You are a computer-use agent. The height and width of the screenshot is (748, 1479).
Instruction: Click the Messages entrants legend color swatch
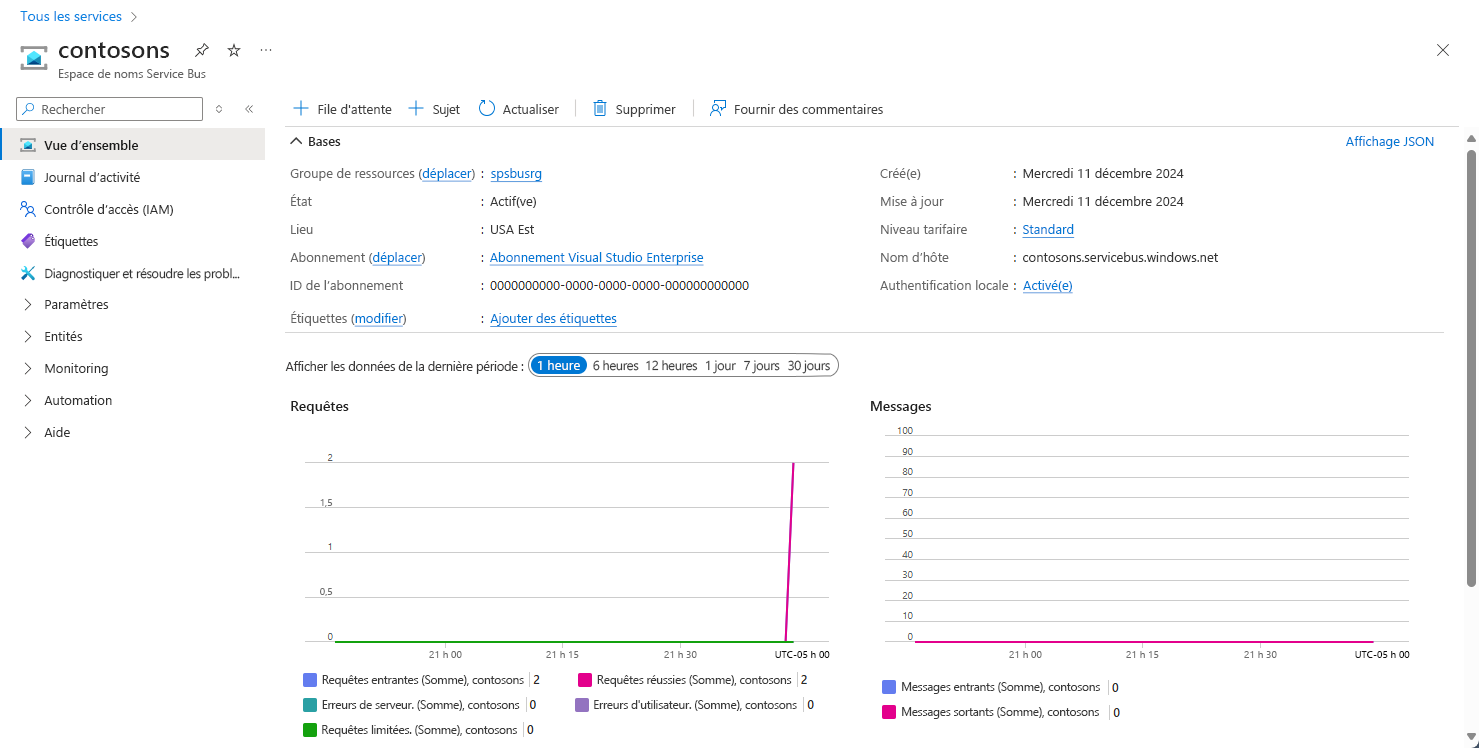889,687
